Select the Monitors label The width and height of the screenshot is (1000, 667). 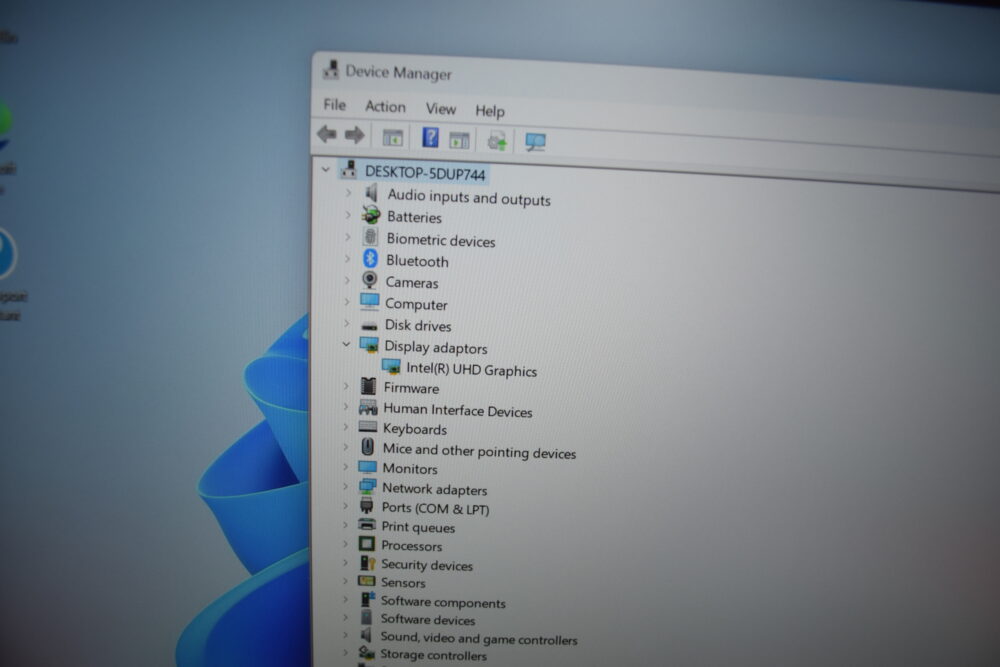(x=410, y=469)
